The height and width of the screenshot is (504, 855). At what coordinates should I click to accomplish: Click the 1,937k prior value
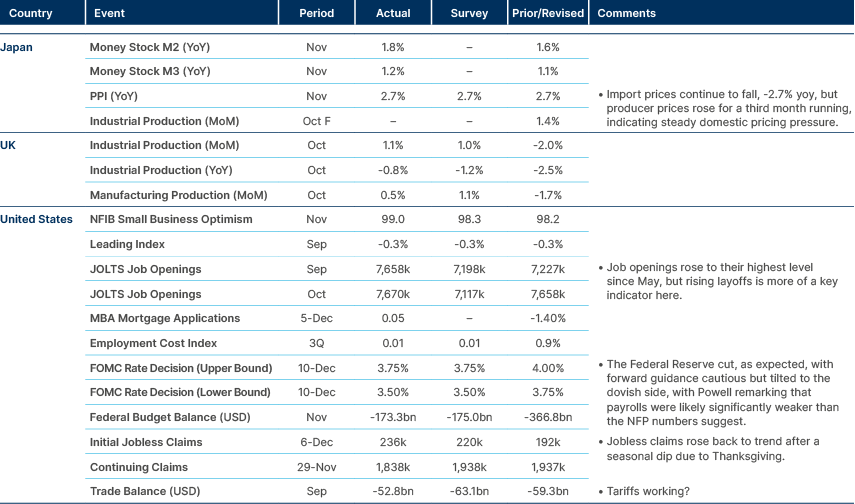(548, 467)
